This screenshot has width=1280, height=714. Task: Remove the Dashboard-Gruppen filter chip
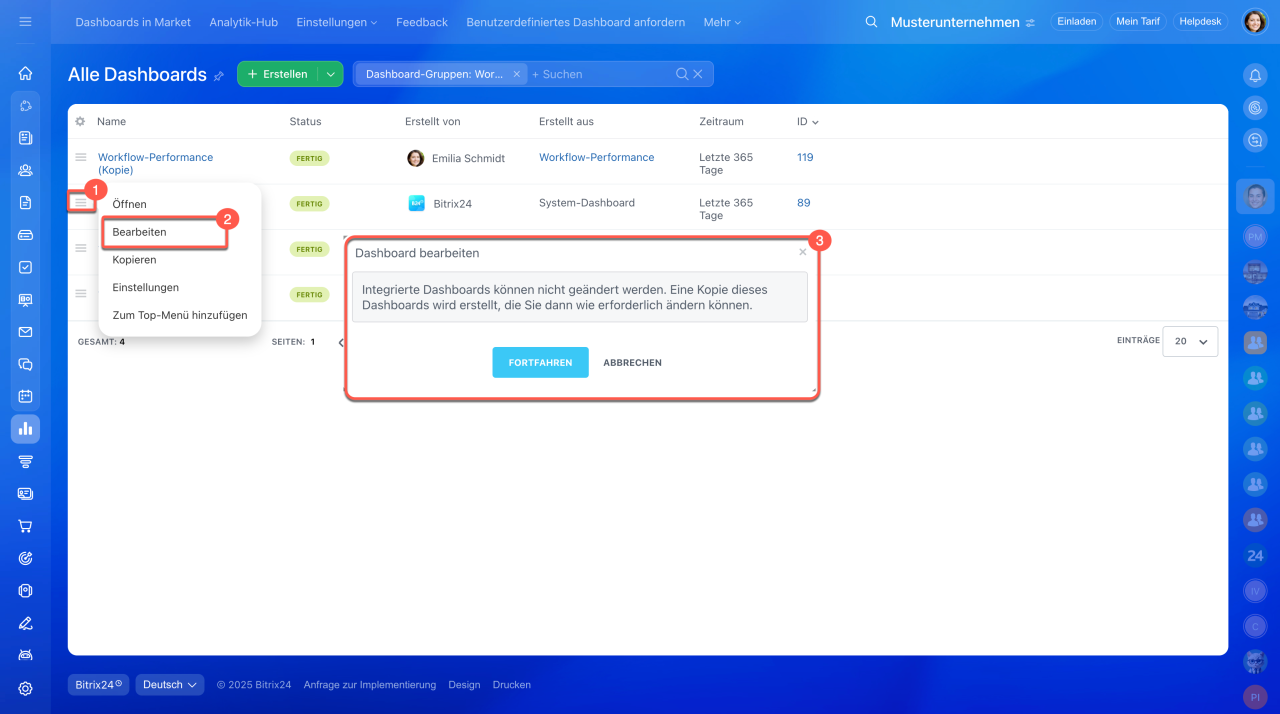(x=516, y=74)
